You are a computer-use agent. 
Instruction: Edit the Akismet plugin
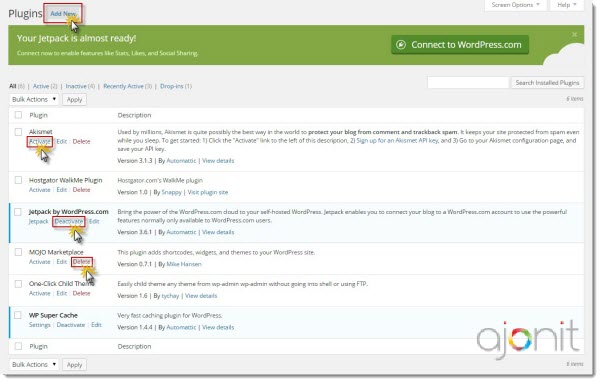click(62, 142)
